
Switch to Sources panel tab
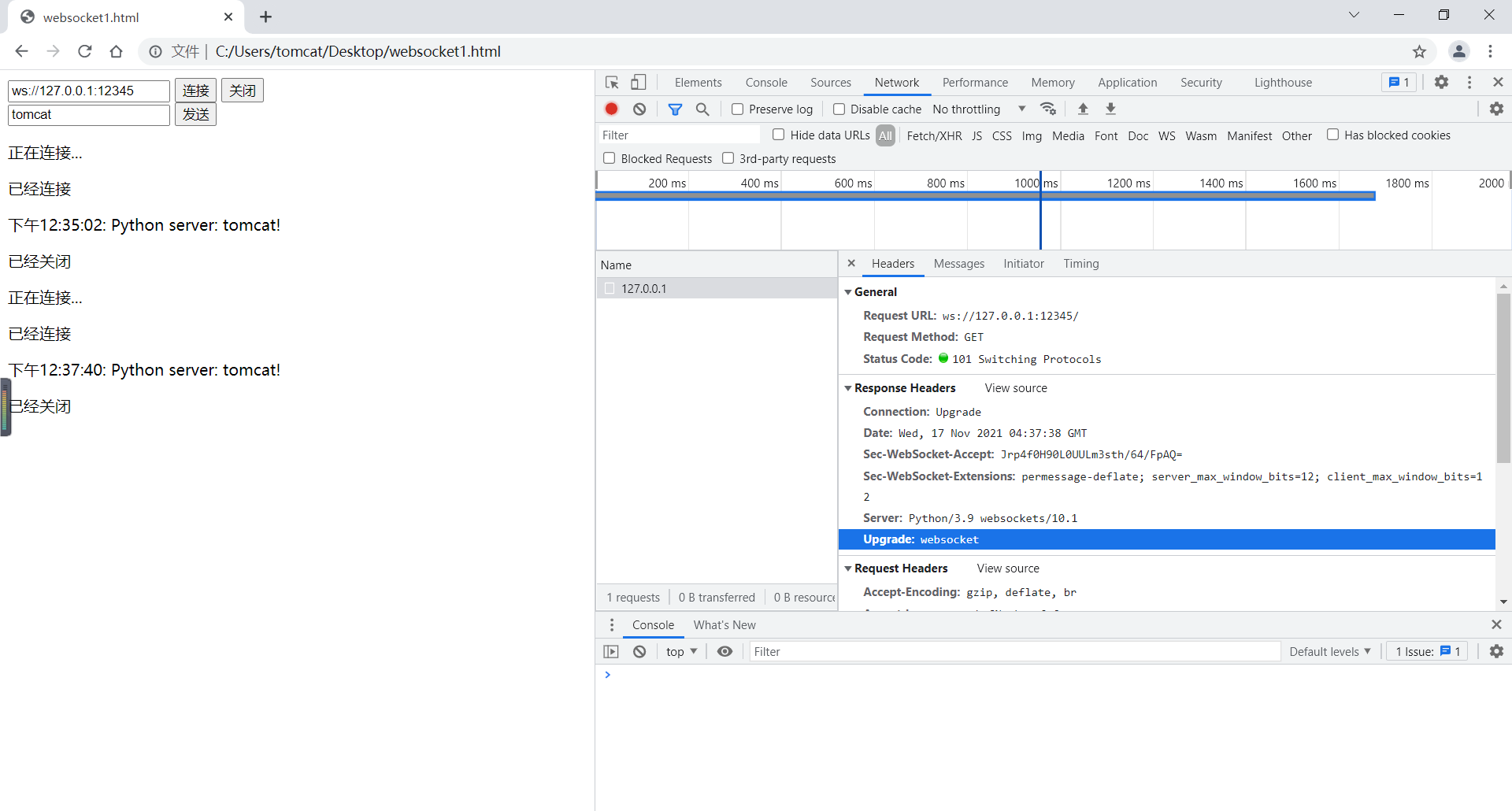pyautogui.click(x=831, y=83)
